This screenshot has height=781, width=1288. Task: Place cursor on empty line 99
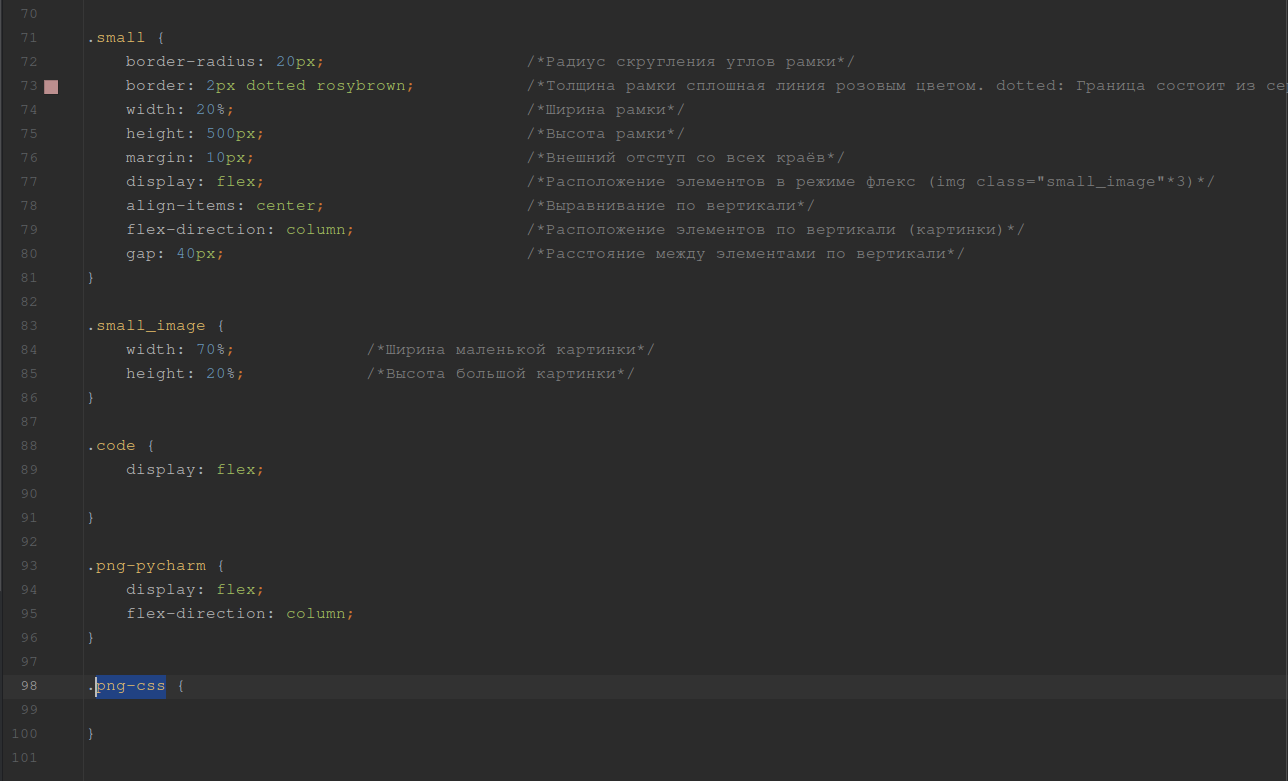pyautogui.click(x=300, y=710)
